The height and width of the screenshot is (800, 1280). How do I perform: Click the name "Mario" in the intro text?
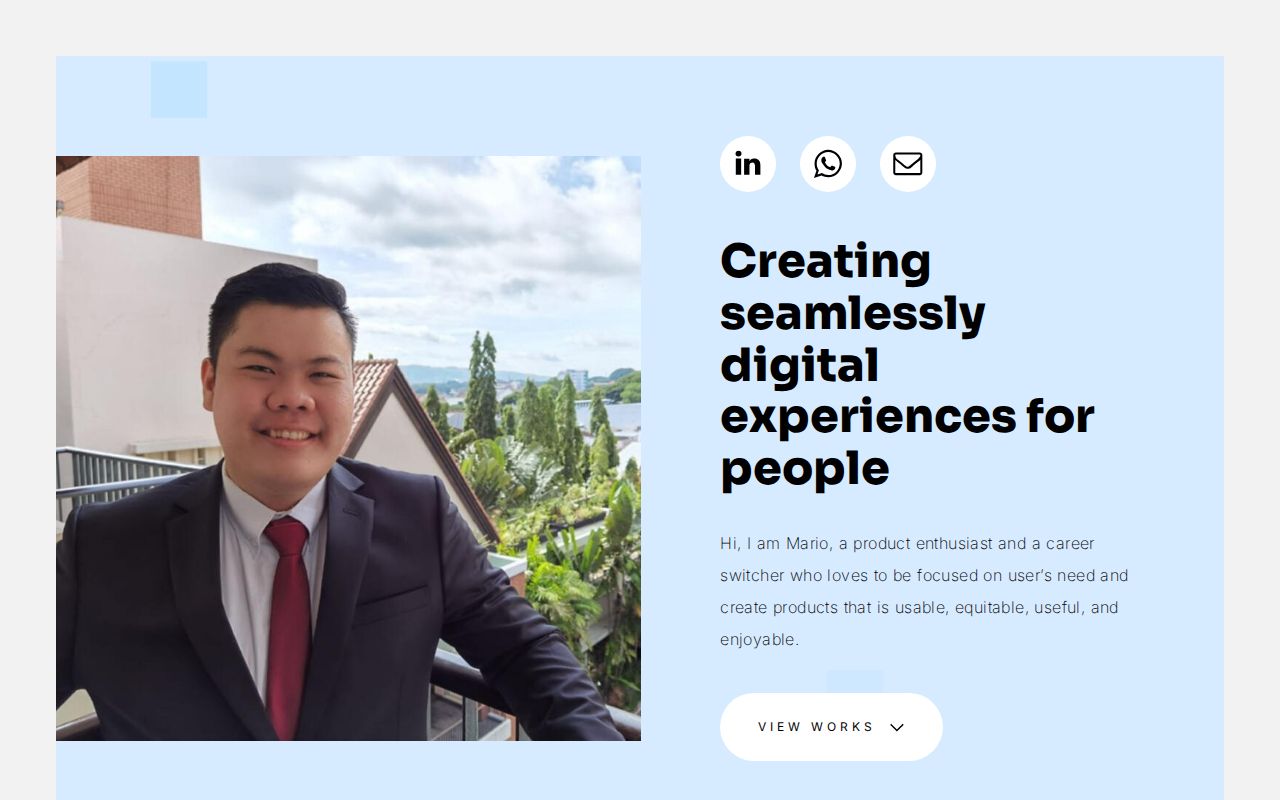point(807,544)
